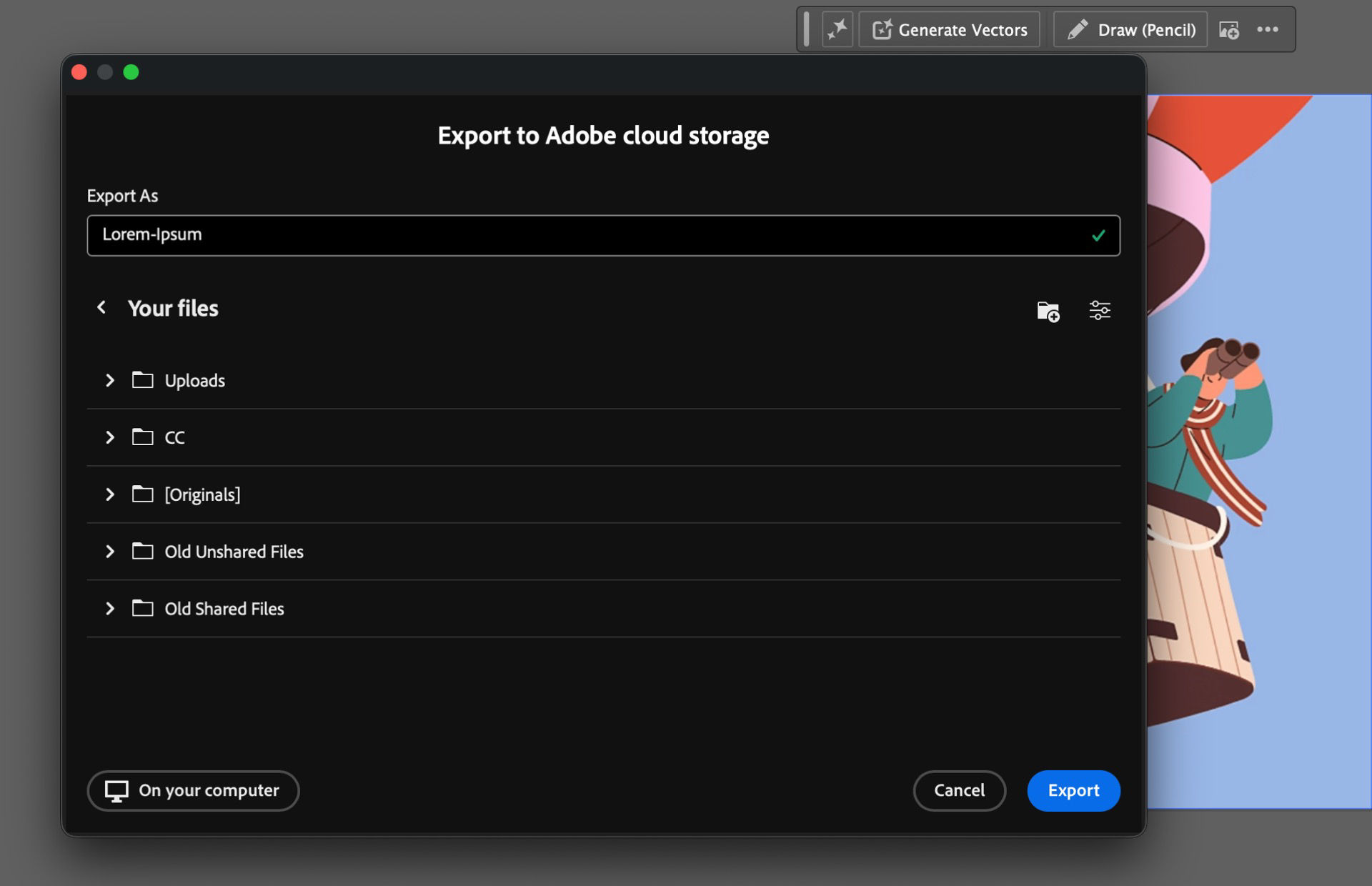Expand the Old Unshared Files folder
Viewport: 1372px width, 886px height.
(x=110, y=551)
